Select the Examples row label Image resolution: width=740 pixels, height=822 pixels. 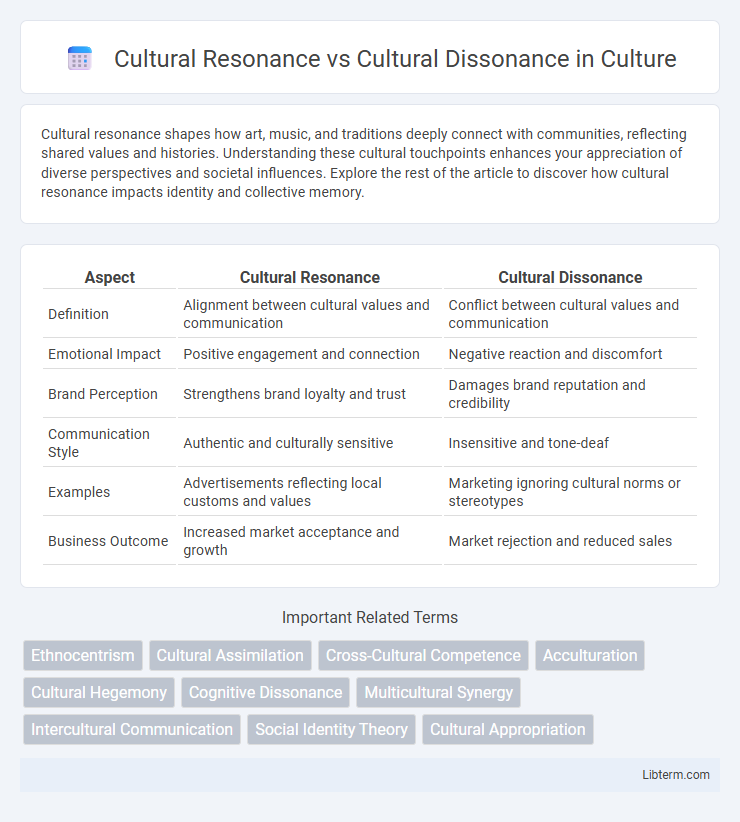click(x=79, y=492)
